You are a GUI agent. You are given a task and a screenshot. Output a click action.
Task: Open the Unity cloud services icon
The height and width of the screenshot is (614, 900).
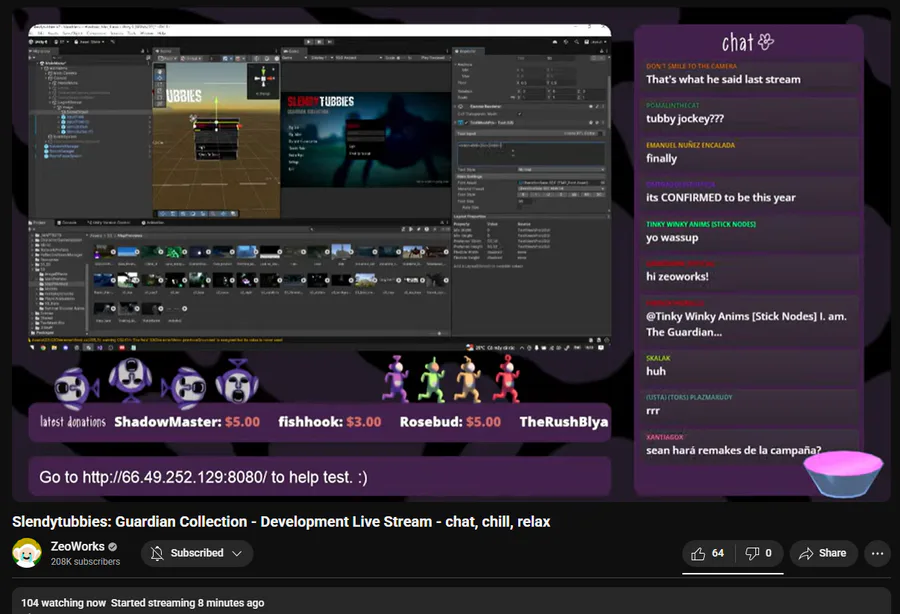(x=554, y=42)
